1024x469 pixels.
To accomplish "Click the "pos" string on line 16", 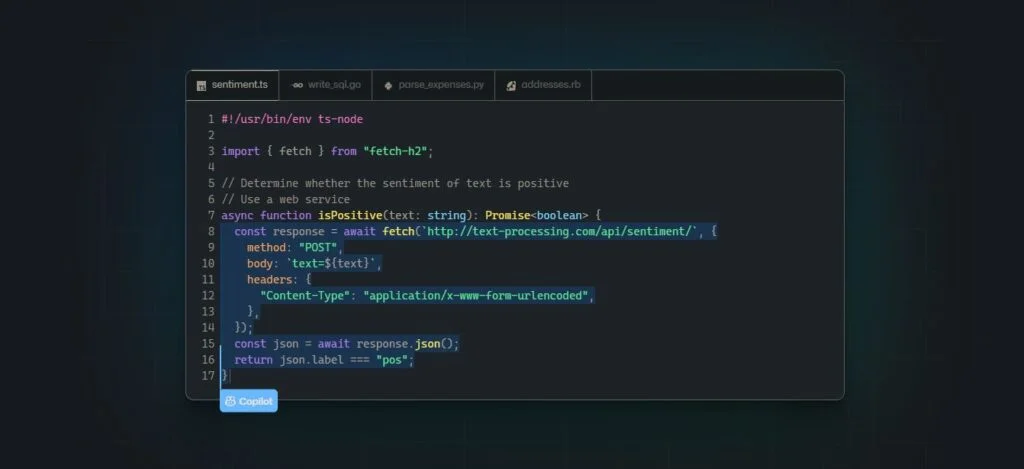I will 392,359.
